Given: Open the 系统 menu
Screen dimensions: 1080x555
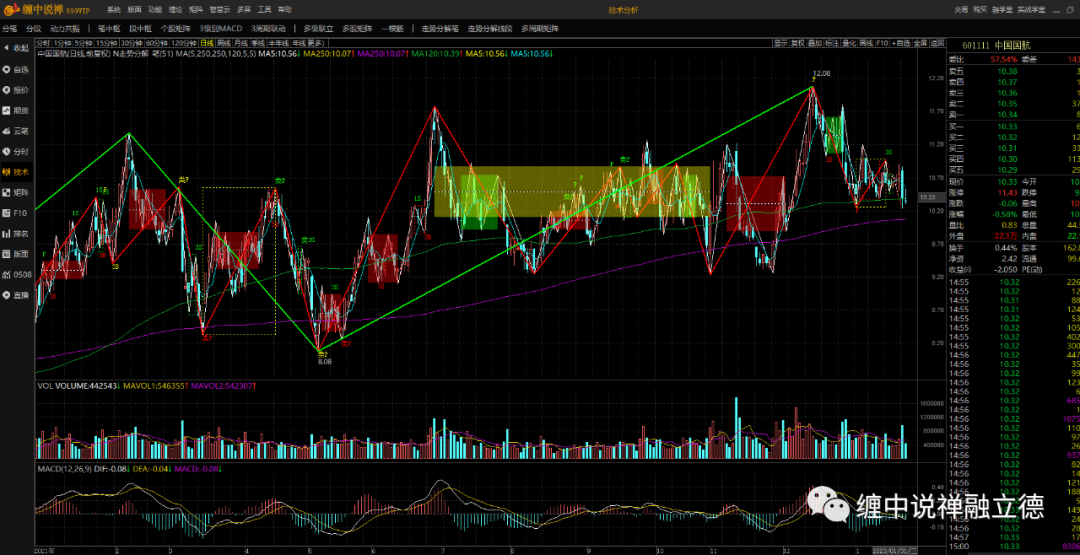Looking at the screenshot, I should click(x=114, y=10).
